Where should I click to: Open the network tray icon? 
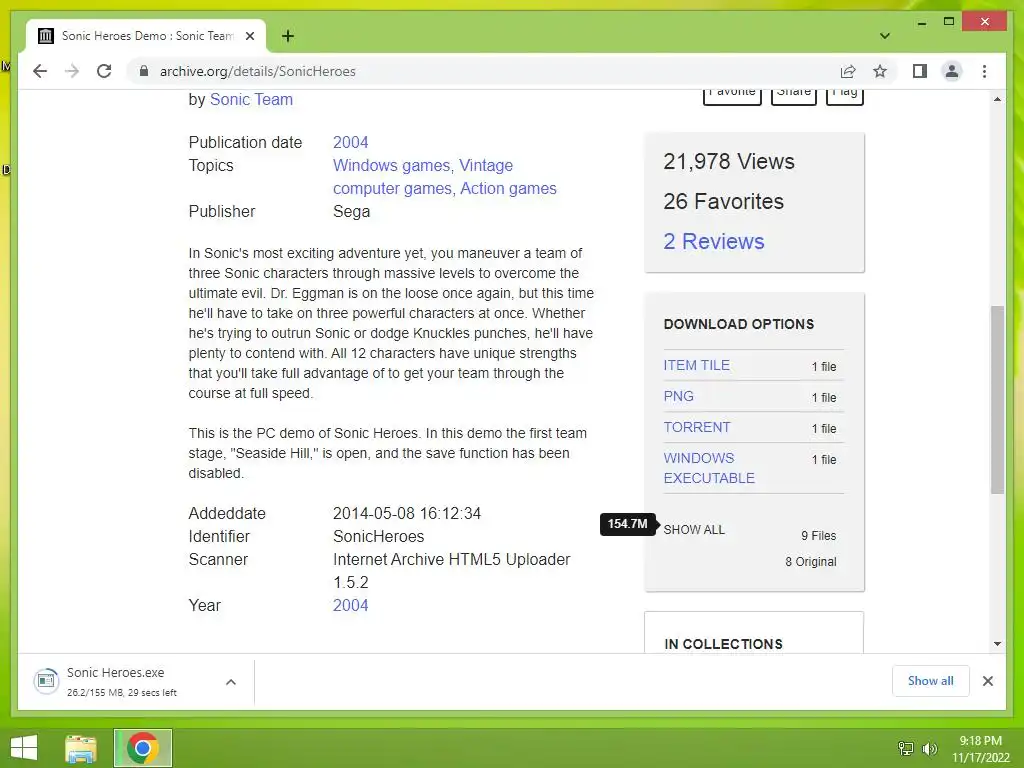click(906, 748)
